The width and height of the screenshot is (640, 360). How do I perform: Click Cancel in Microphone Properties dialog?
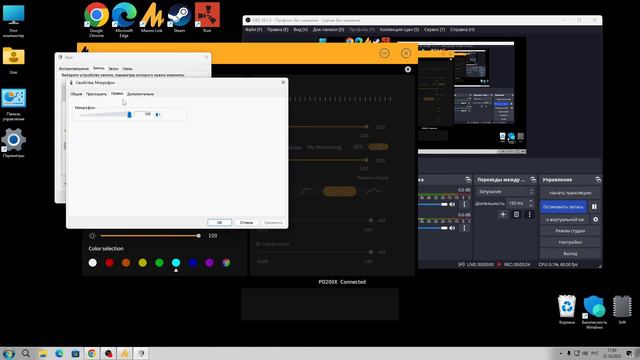pyautogui.click(x=246, y=222)
